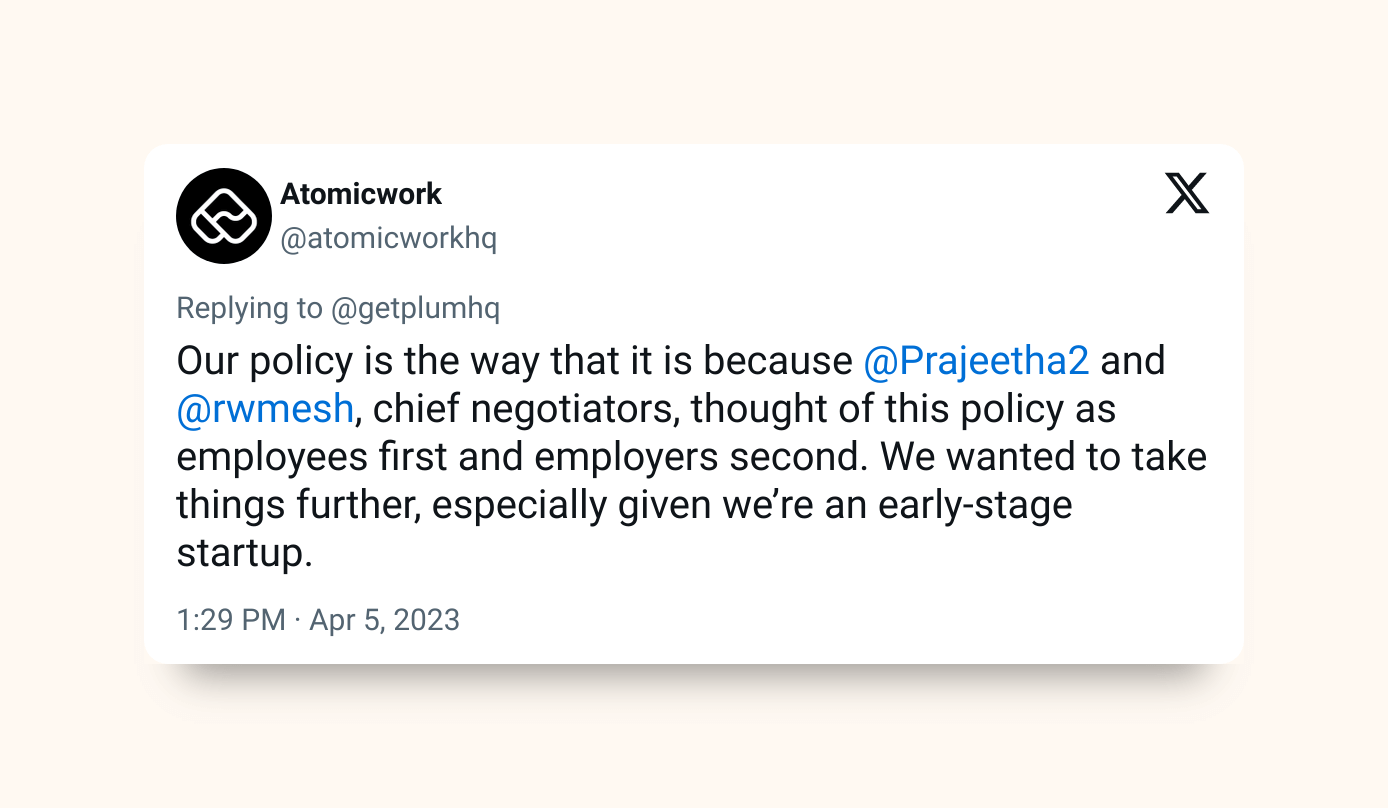Click the 'Replying to' label

click(x=250, y=308)
